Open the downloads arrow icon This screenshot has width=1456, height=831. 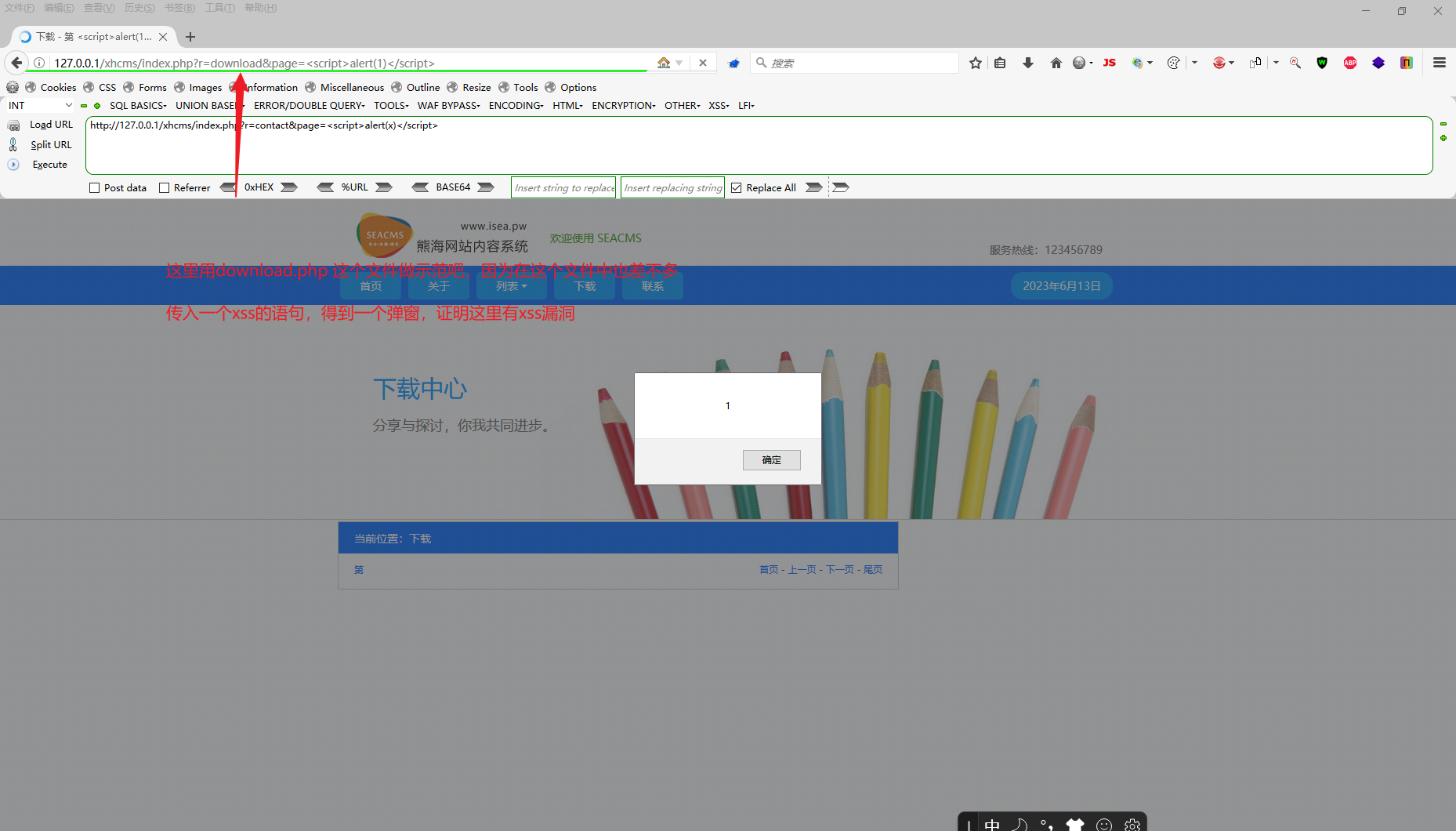1028,63
